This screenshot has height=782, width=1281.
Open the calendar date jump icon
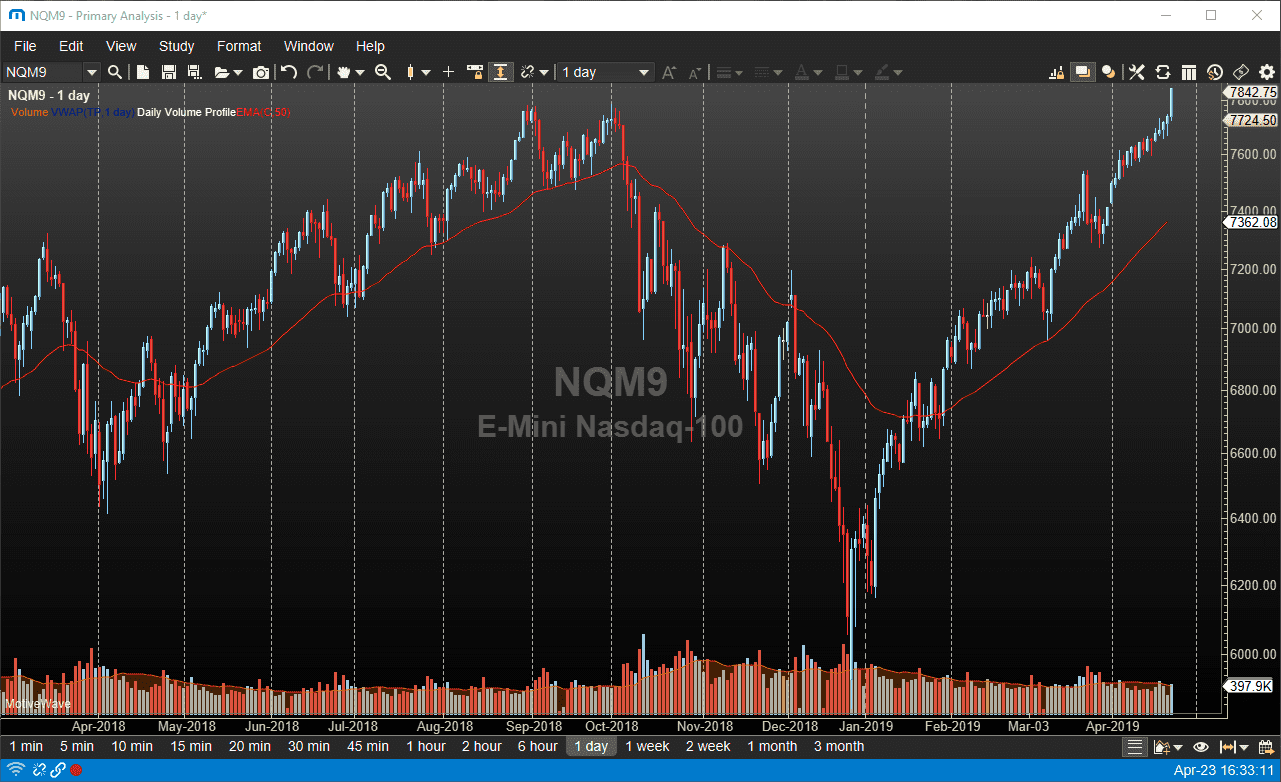(1266, 747)
